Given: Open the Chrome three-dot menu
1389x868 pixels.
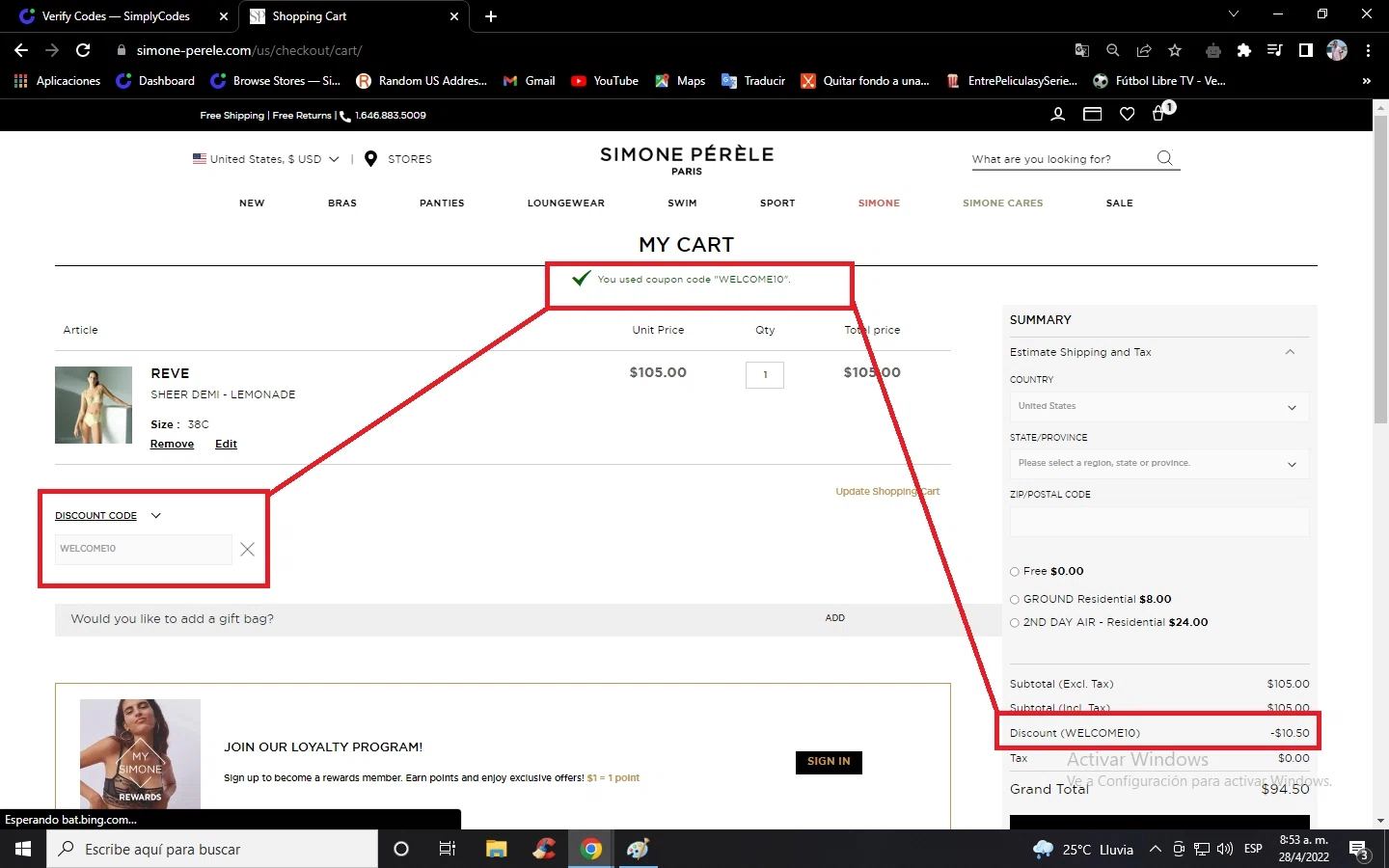Looking at the screenshot, I should pyautogui.click(x=1368, y=50).
